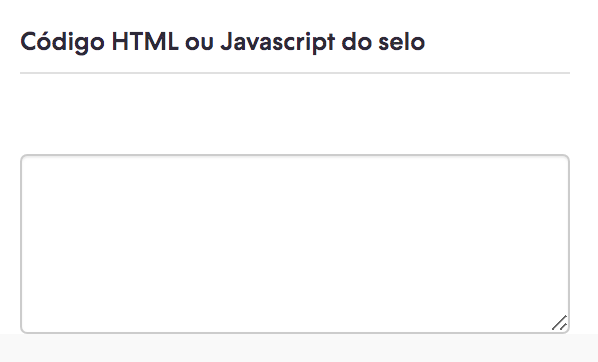Focus the empty seal code textarea
This screenshot has width=598, height=362.
(295, 244)
